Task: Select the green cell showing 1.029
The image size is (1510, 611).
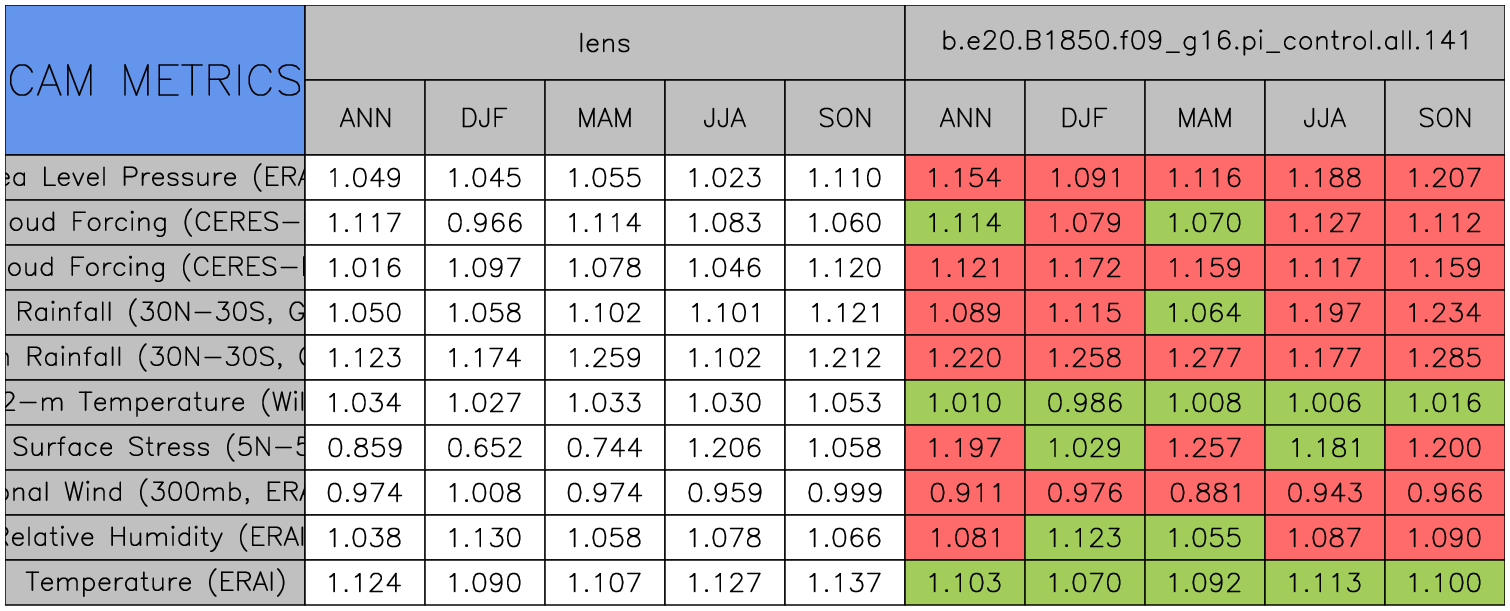Action: (1085, 448)
